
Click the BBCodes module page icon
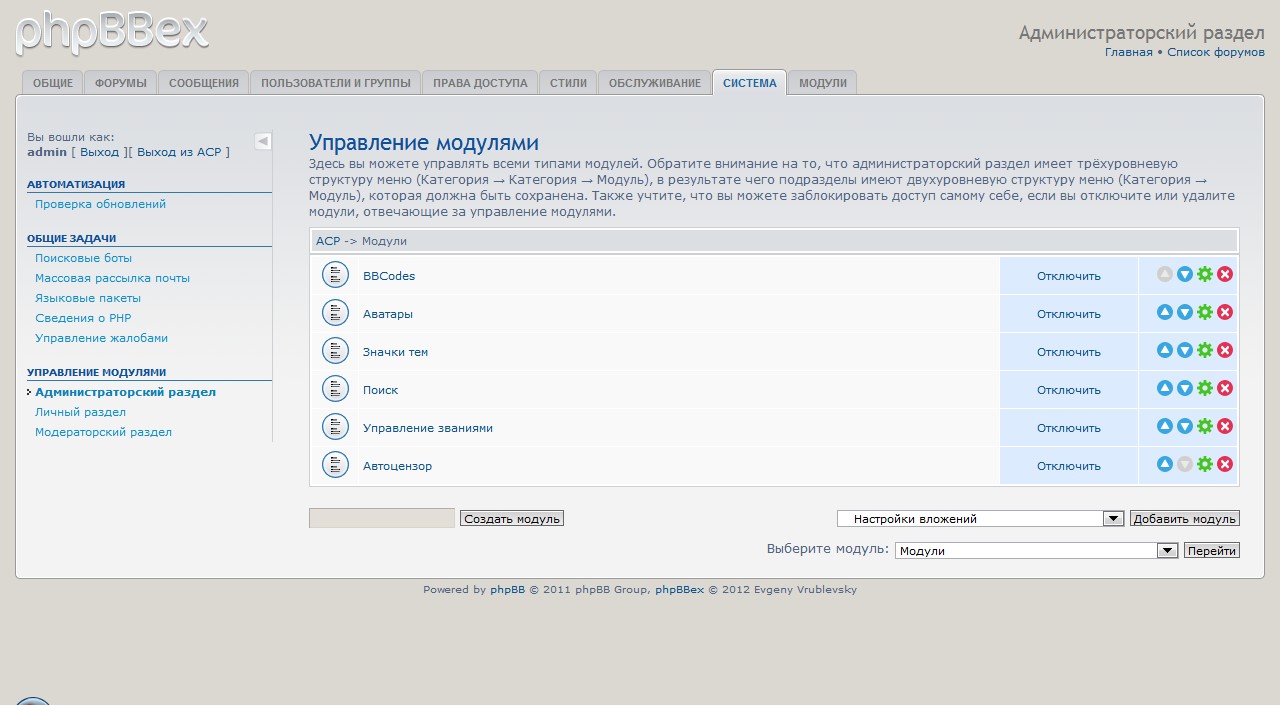(335, 274)
